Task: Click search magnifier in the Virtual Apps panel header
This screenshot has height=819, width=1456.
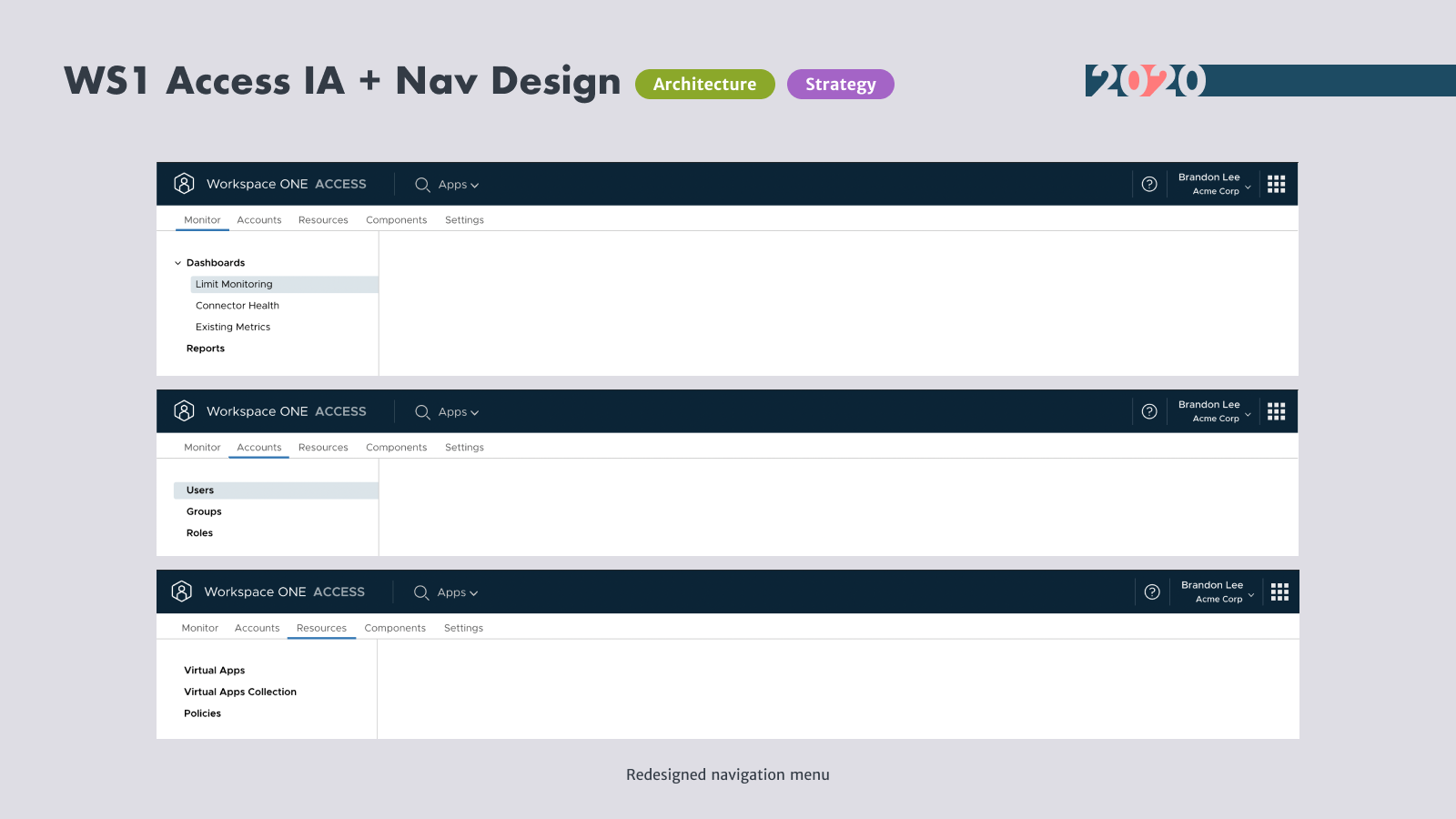Action: 421,592
